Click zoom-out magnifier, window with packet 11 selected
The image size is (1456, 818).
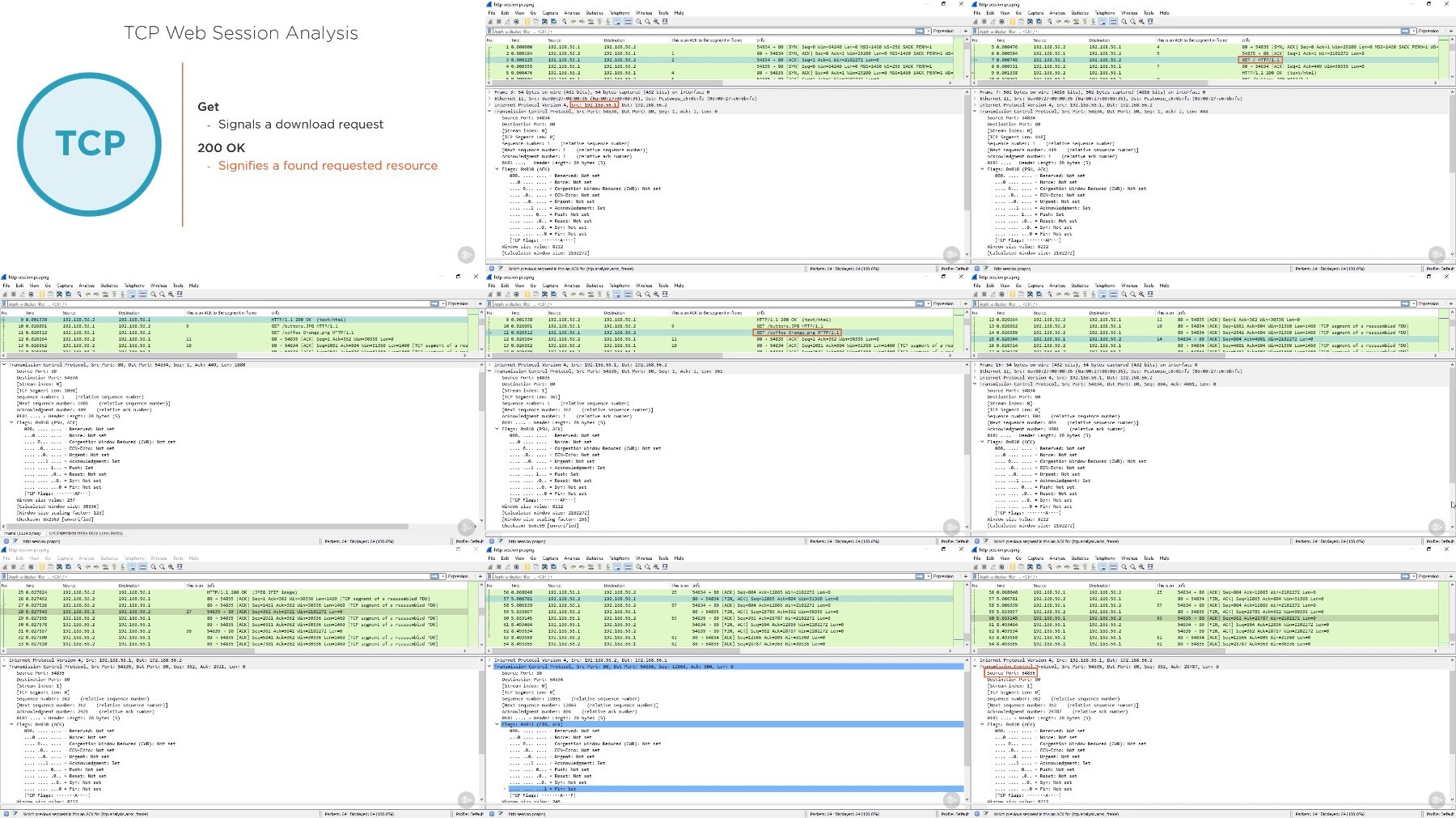coord(647,294)
